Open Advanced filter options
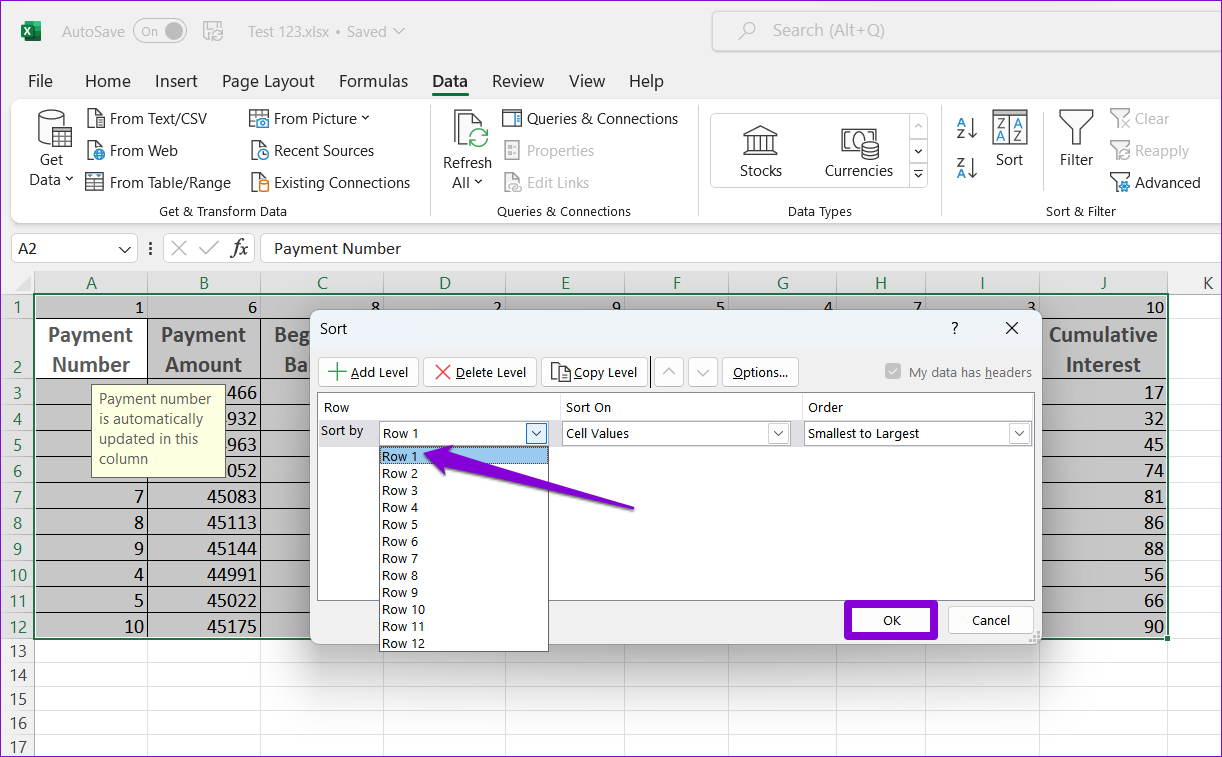 pos(1155,183)
